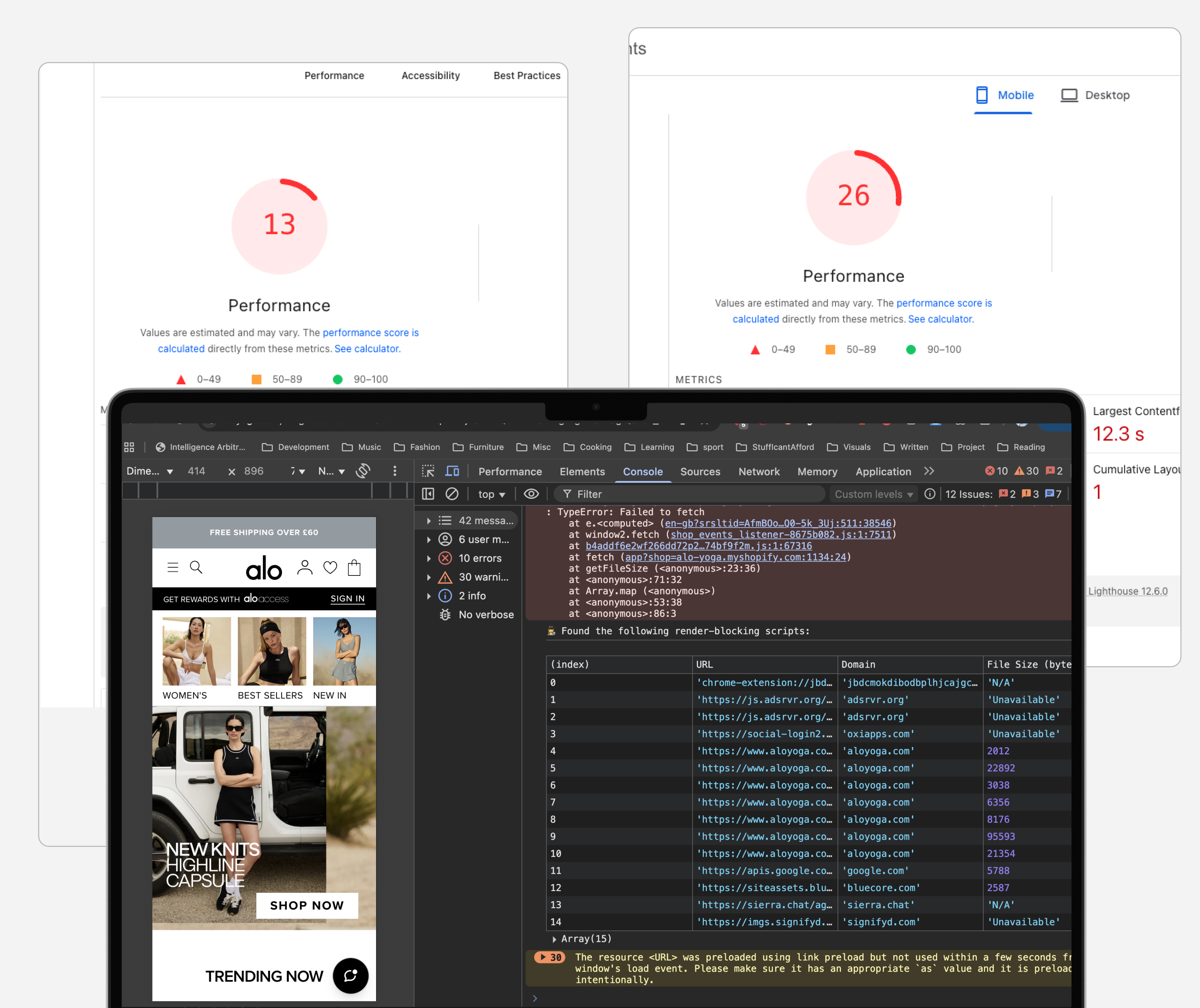Open the hamburger menu on the Alo site

(x=173, y=567)
